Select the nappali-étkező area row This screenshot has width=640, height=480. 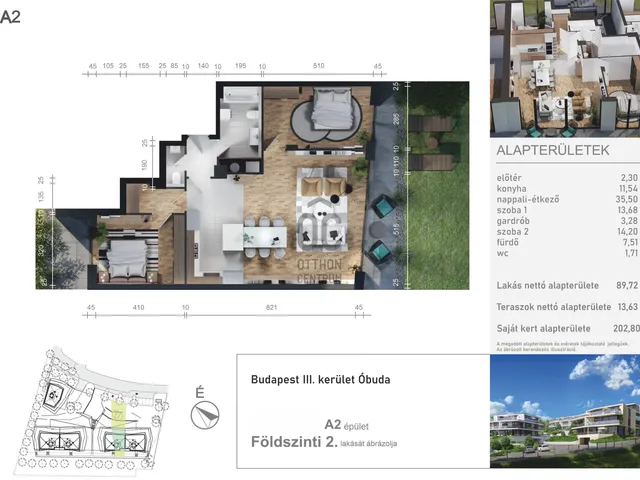[x=564, y=198]
